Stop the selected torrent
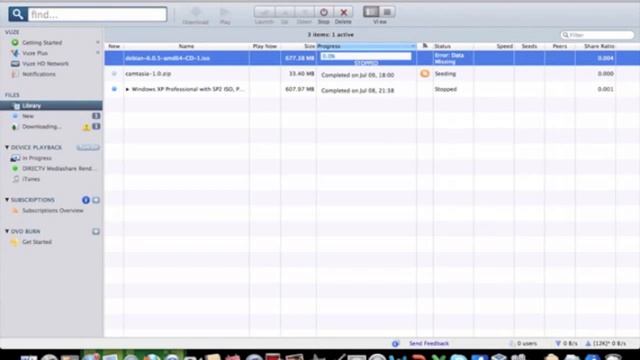 pyautogui.click(x=324, y=12)
